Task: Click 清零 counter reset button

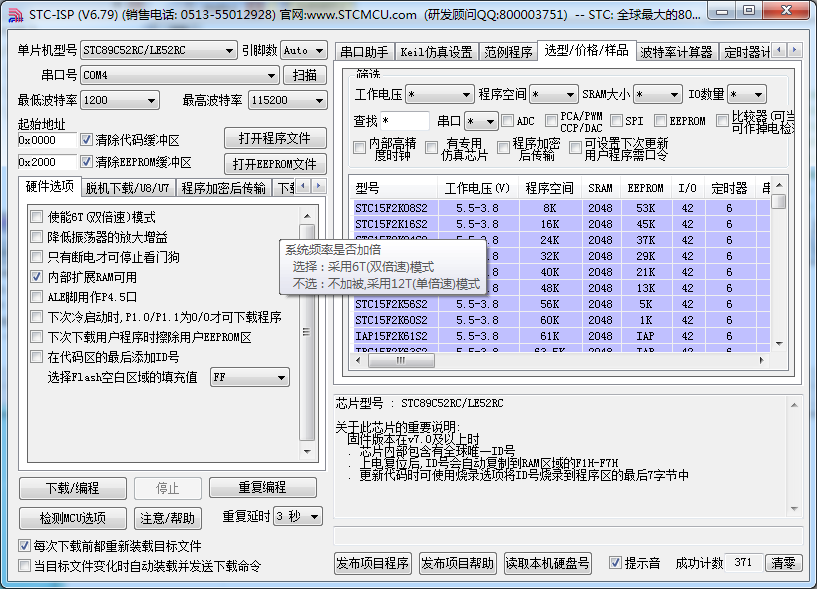Action: [x=784, y=563]
